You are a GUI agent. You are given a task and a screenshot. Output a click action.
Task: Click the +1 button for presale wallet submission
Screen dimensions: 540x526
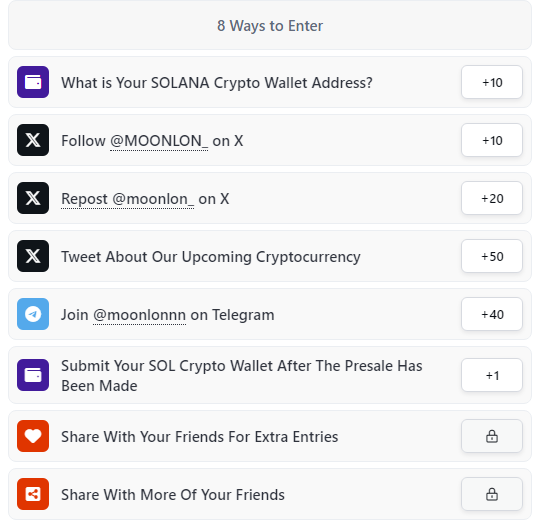[x=492, y=375]
